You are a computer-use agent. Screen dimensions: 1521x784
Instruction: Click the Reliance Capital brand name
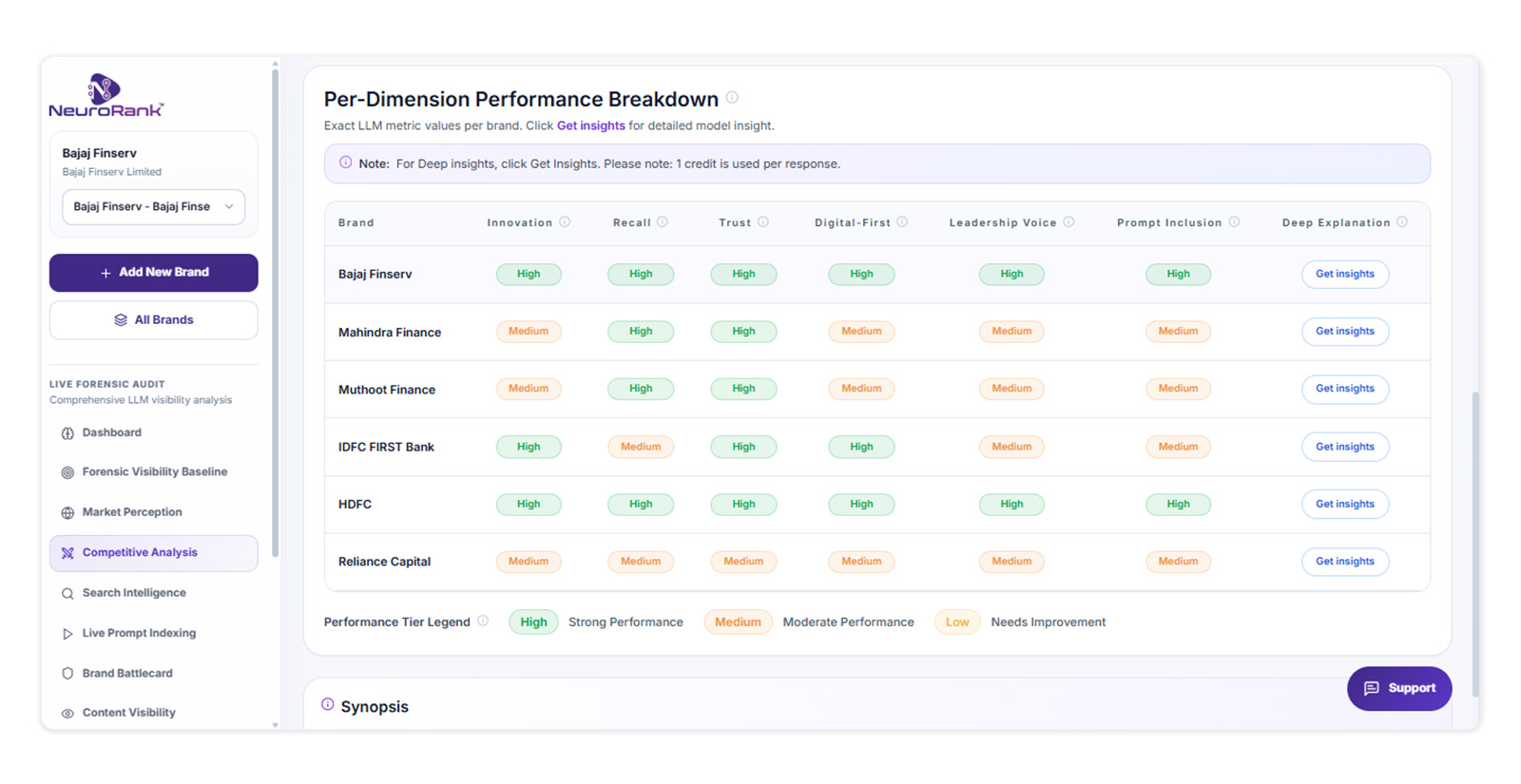tap(384, 562)
